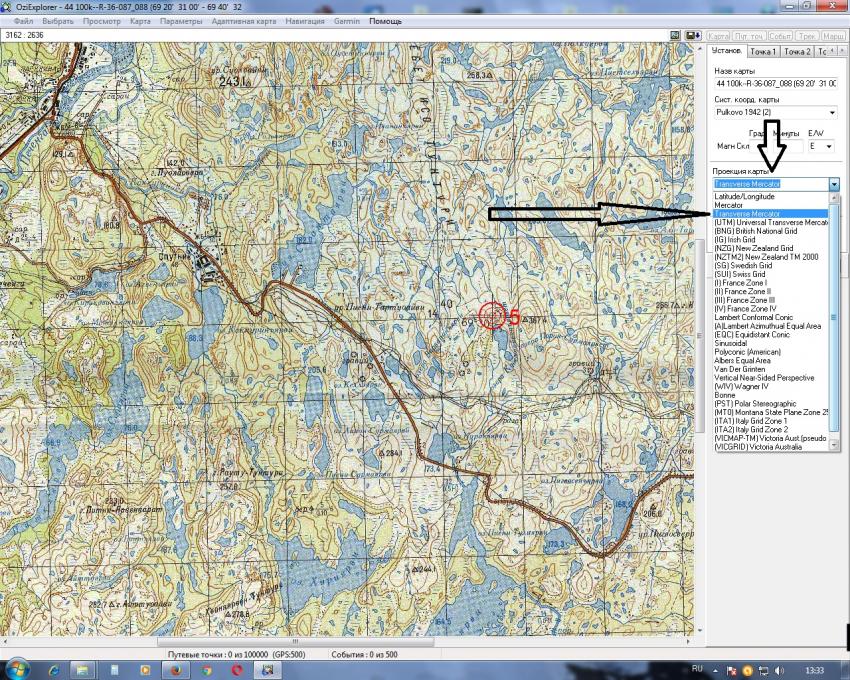Open Internet Explorer from the taskbar
Image resolution: width=850 pixels, height=680 pixels.
[52, 667]
